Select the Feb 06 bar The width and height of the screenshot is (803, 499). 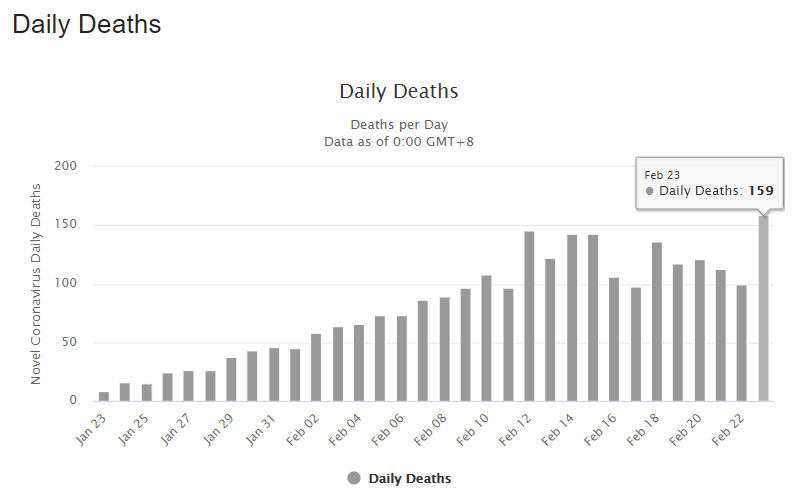[401, 358]
